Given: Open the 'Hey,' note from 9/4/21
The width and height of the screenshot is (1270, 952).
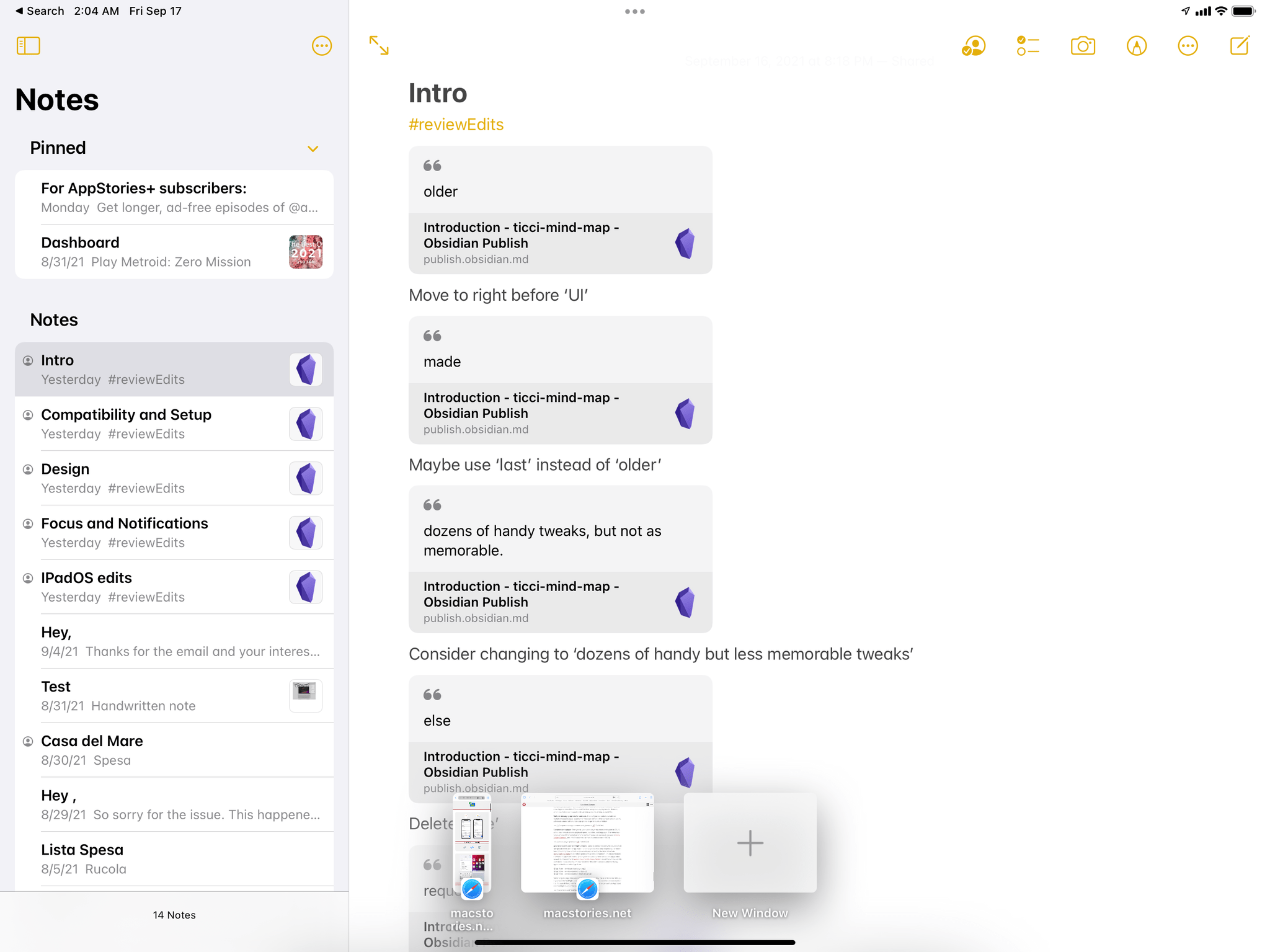Looking at the screenshot, I should (x=174, y=641).
